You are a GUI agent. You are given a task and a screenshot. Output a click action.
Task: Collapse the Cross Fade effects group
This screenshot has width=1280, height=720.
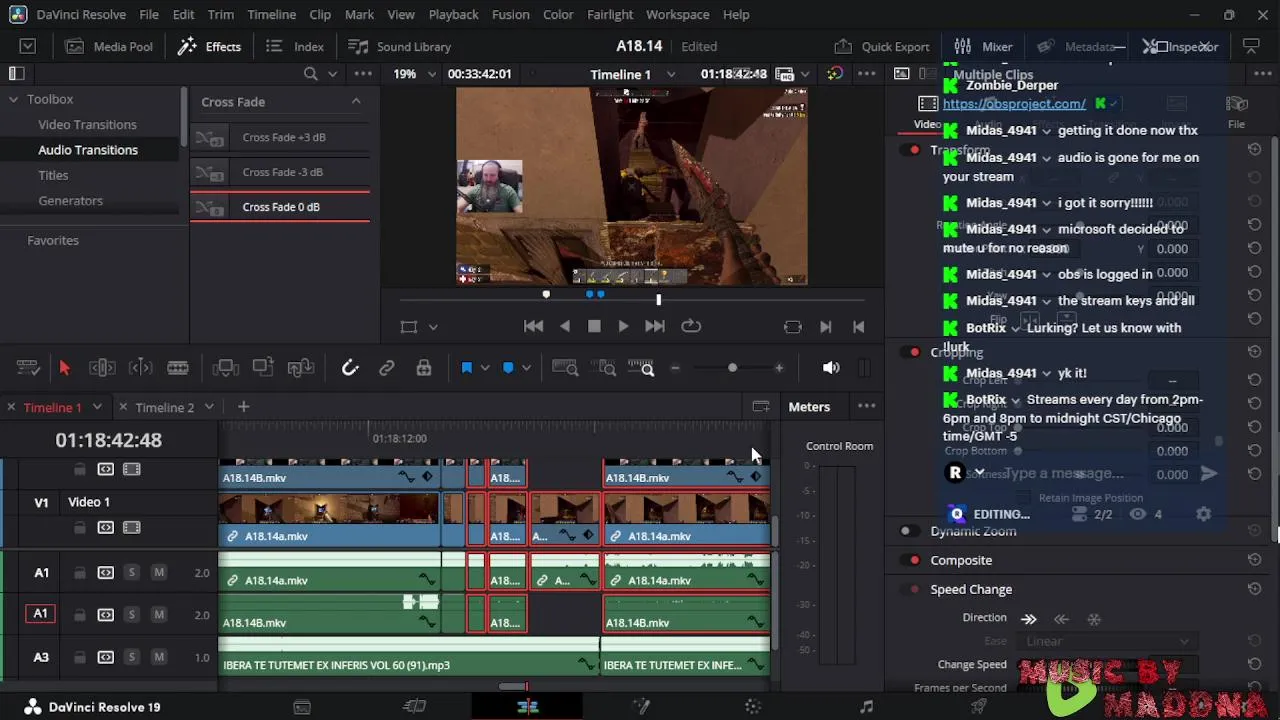(x=356, y=101)
